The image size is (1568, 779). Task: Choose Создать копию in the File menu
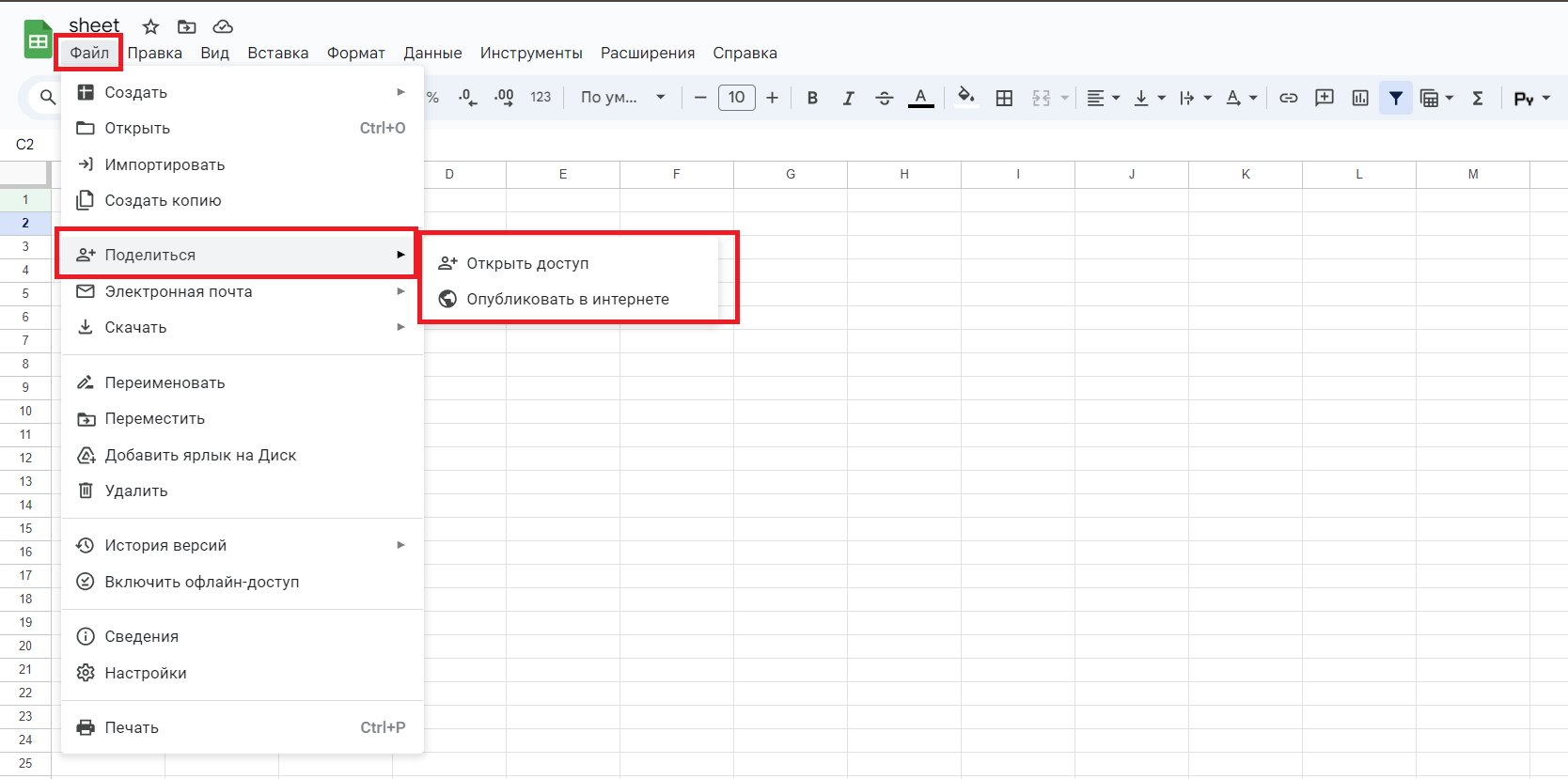(x=163, y=200)
